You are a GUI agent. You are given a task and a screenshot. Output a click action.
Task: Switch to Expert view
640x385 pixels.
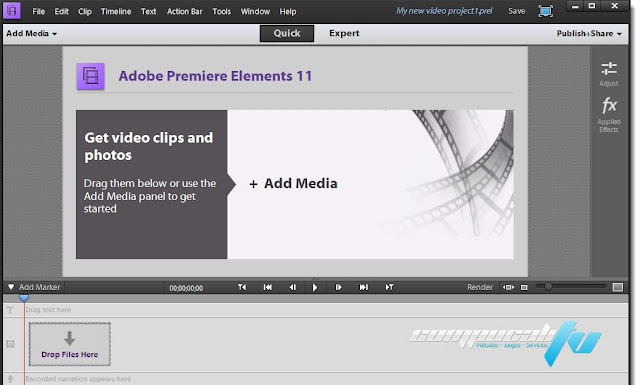point(344,33)
